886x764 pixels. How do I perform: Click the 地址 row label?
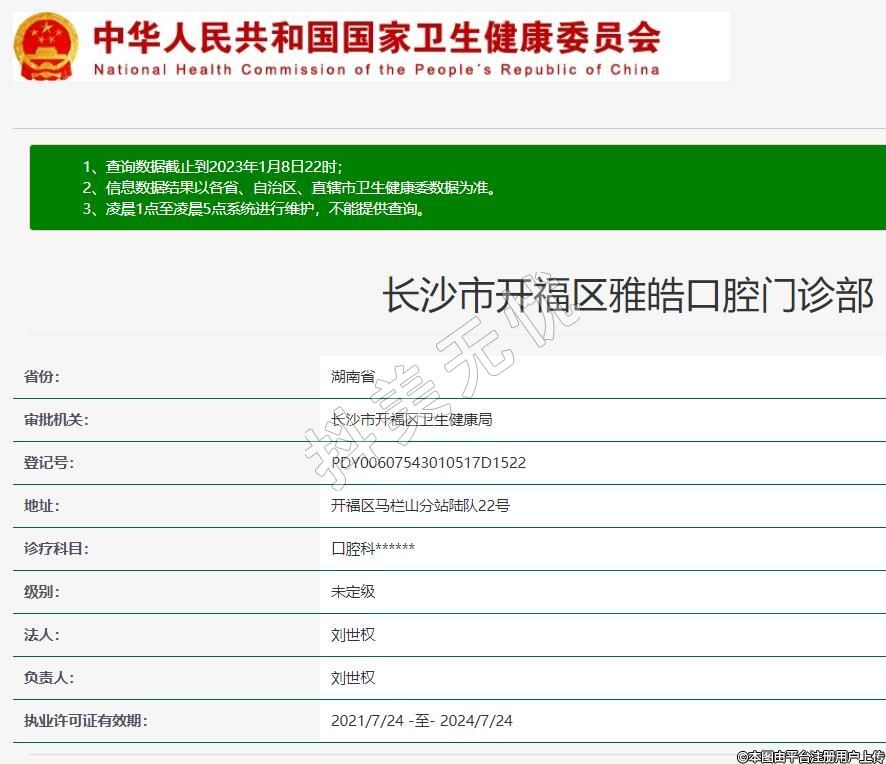pyautogui.click(x=42, y=506)
